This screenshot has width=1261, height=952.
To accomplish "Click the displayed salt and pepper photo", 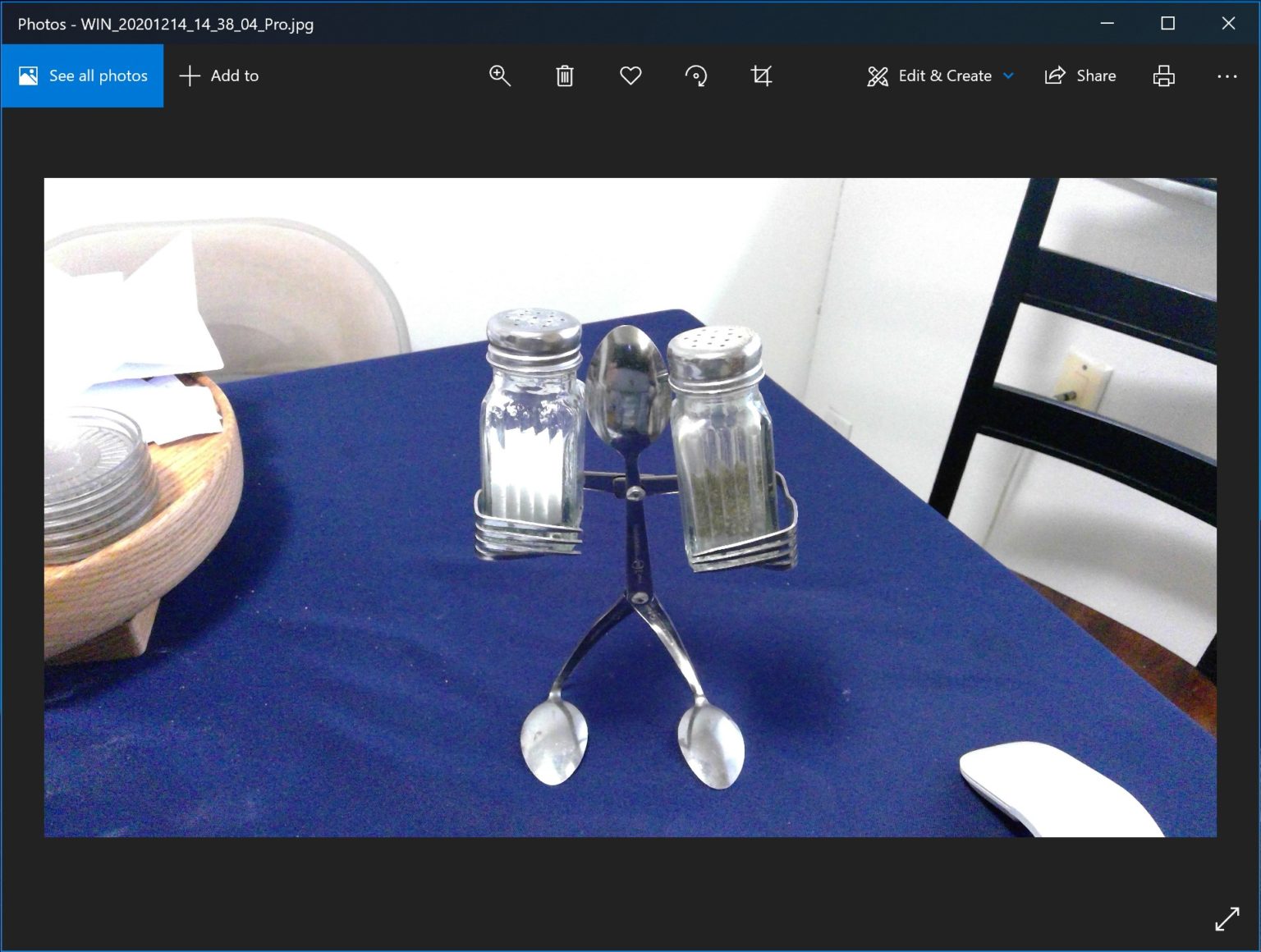I will (630, 507).
